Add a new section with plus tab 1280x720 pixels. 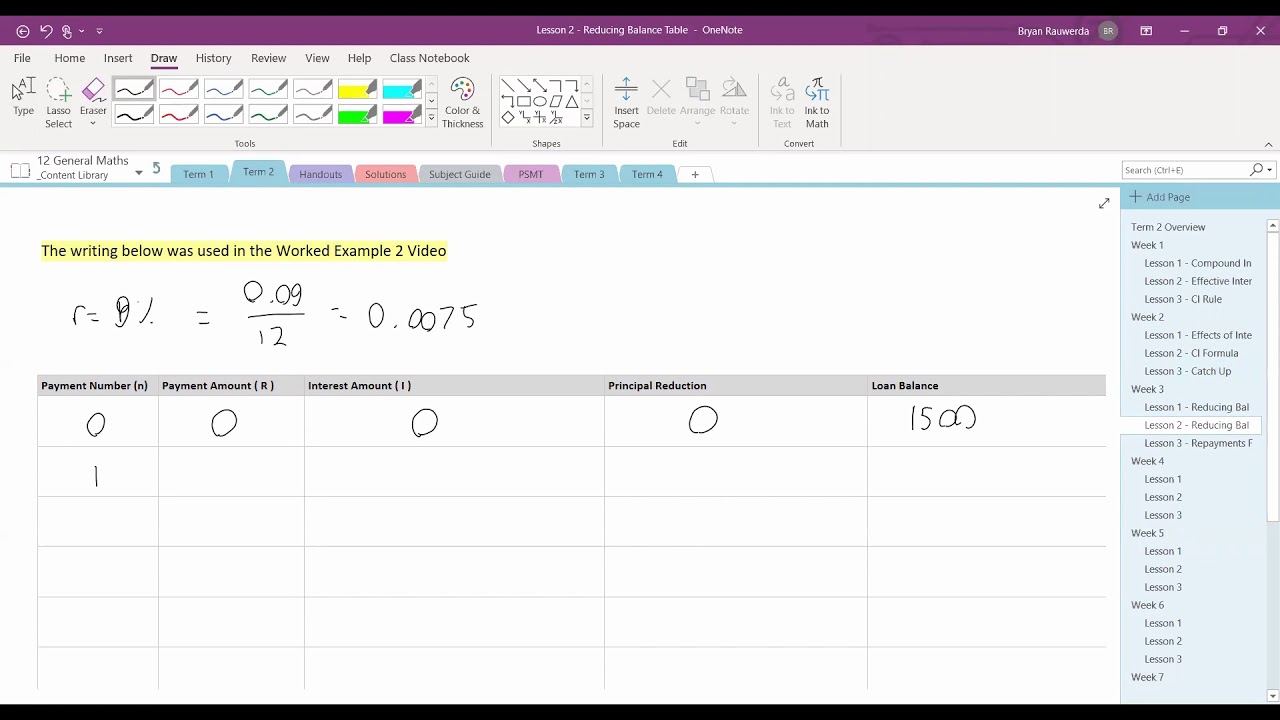(x=695, y=174)
